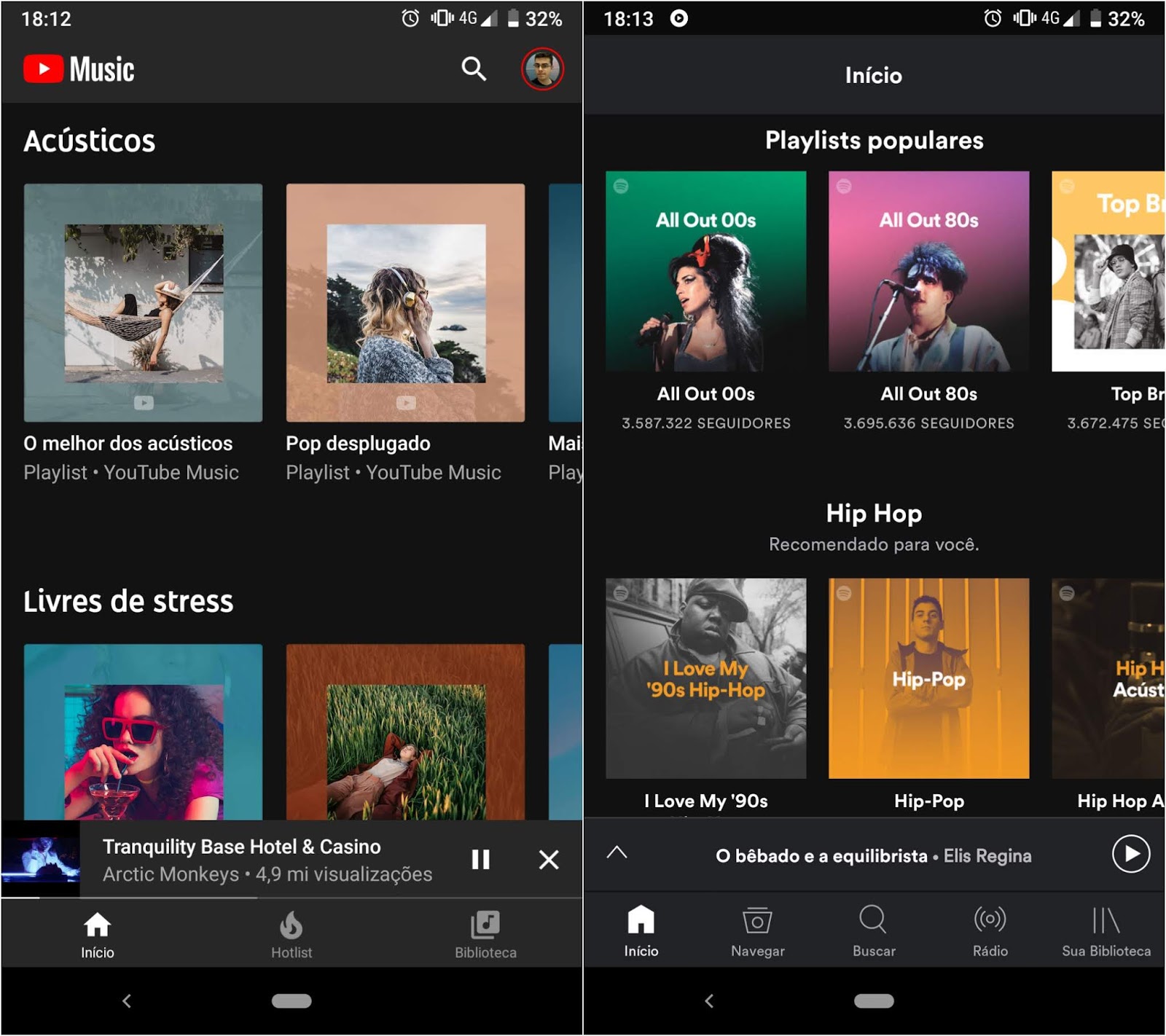Open the Tranquility Base mini player thumbnail

41,860
